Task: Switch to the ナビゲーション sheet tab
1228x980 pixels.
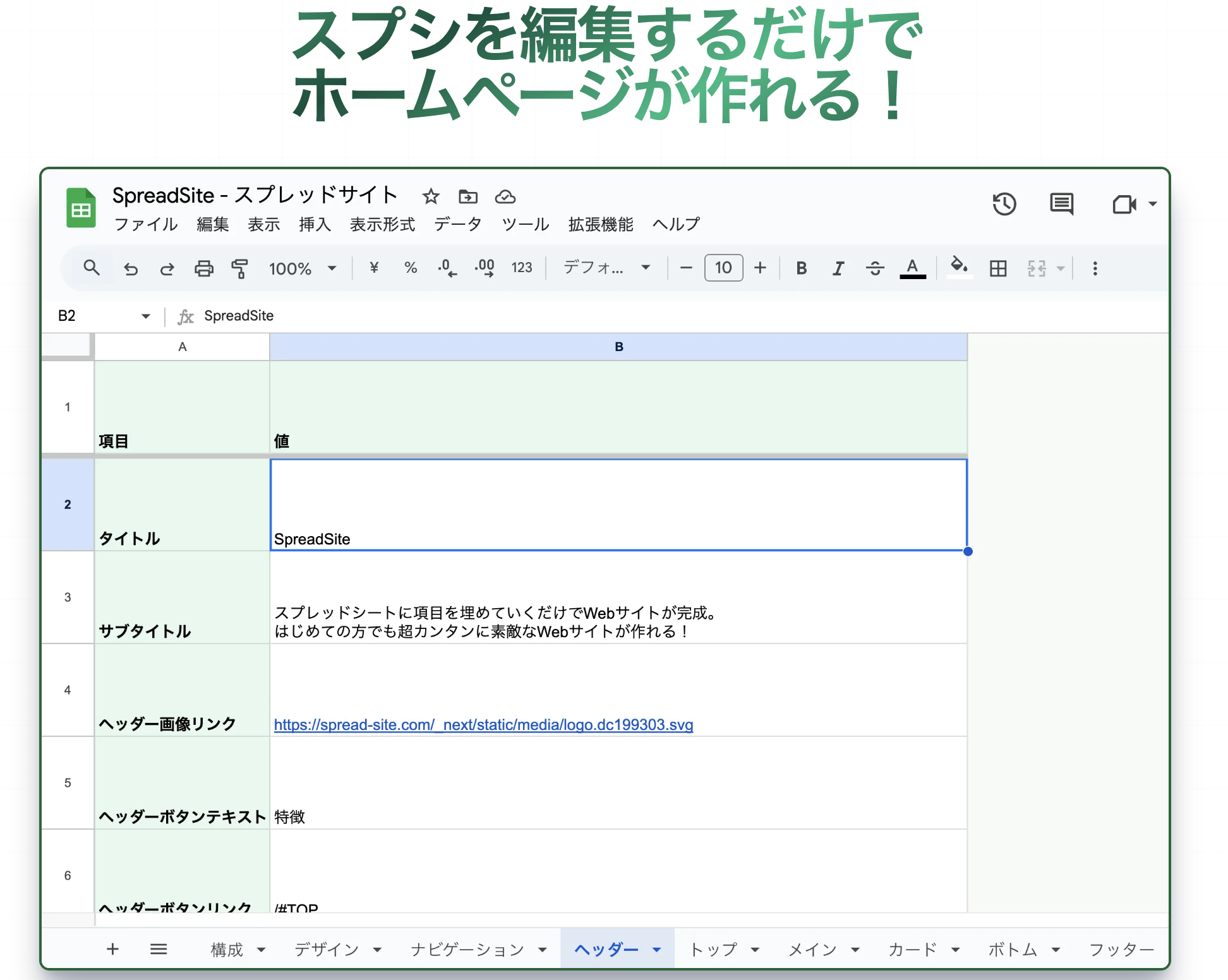Action: (x=467, y=949)
